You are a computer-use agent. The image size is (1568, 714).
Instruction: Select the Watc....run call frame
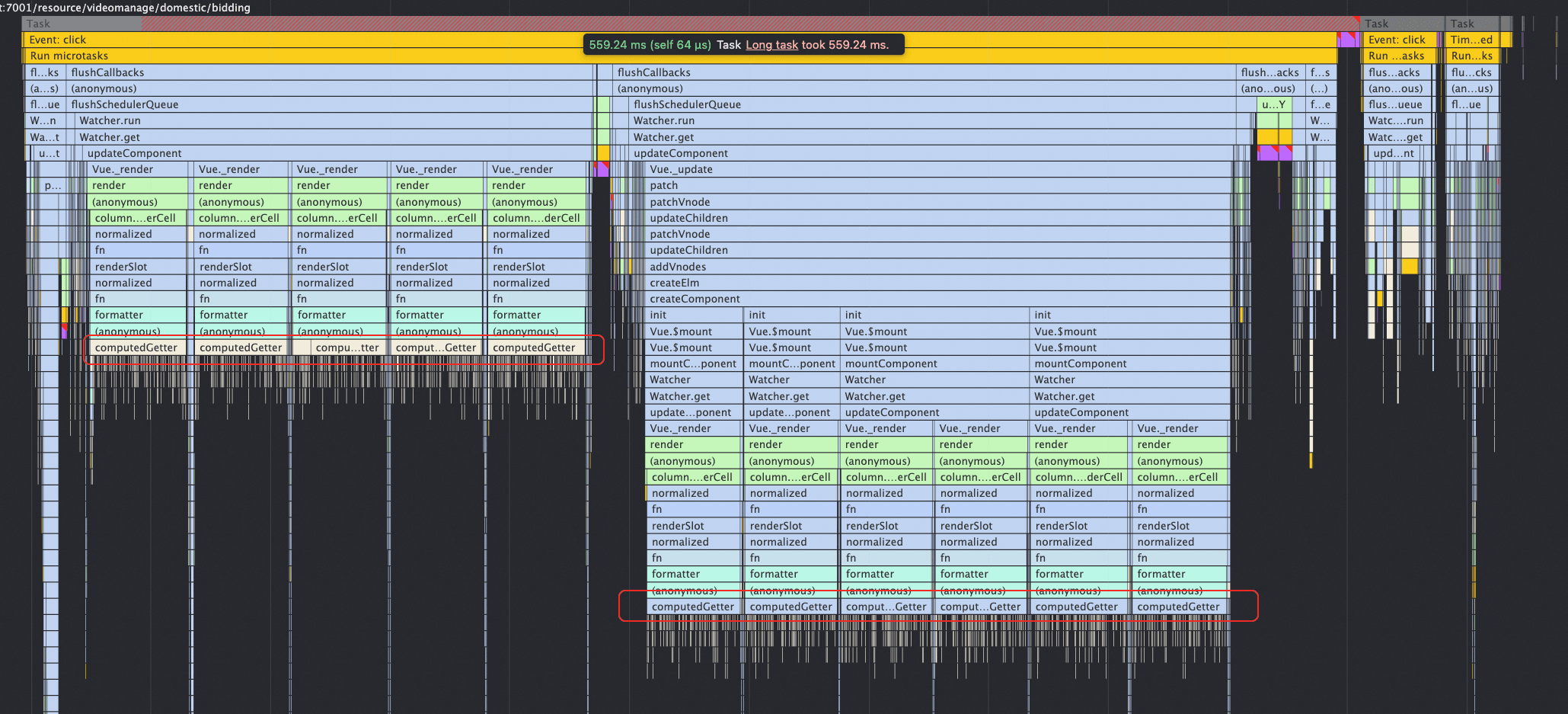coord(1398,120)
